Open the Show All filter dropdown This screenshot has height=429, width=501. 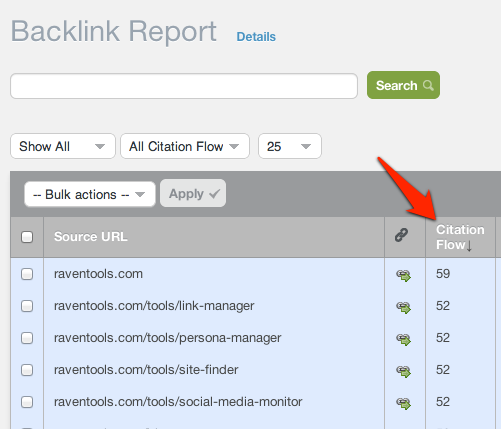63,146
